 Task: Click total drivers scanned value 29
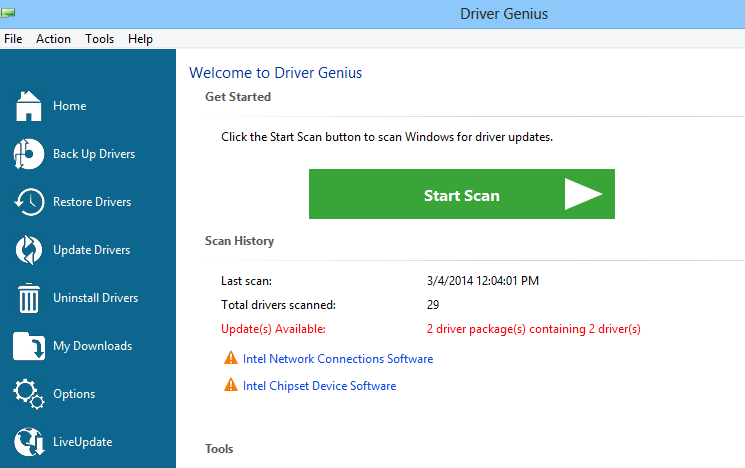[x=433, y=305]
